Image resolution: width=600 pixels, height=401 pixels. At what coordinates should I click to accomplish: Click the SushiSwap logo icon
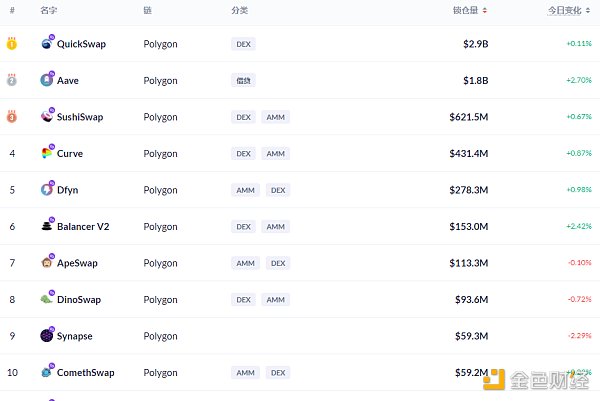(47, 117)
